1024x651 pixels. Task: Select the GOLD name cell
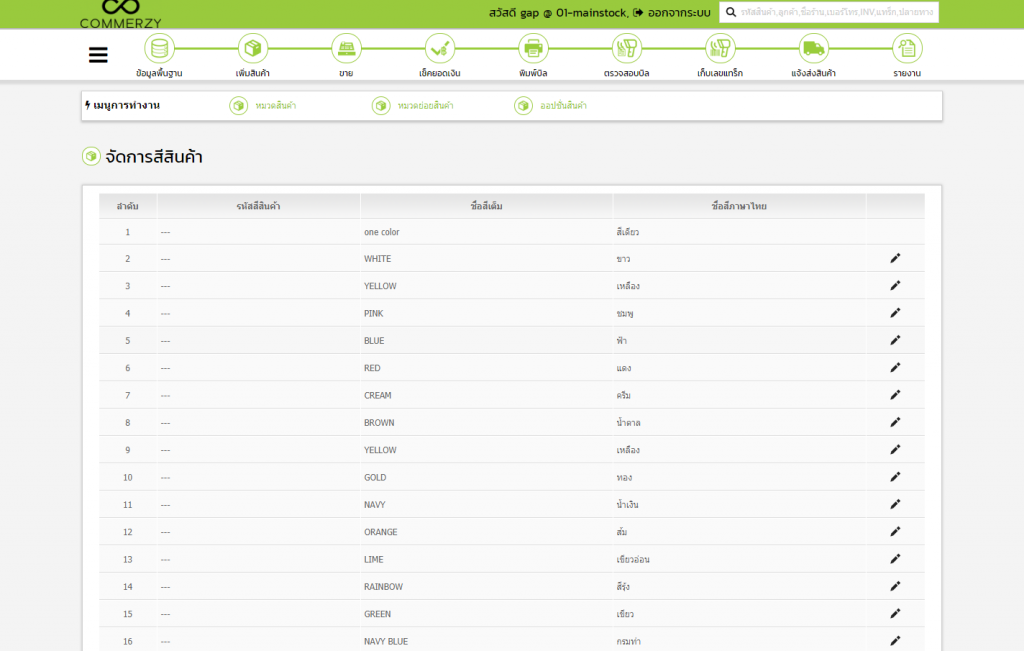pos(487,478)
